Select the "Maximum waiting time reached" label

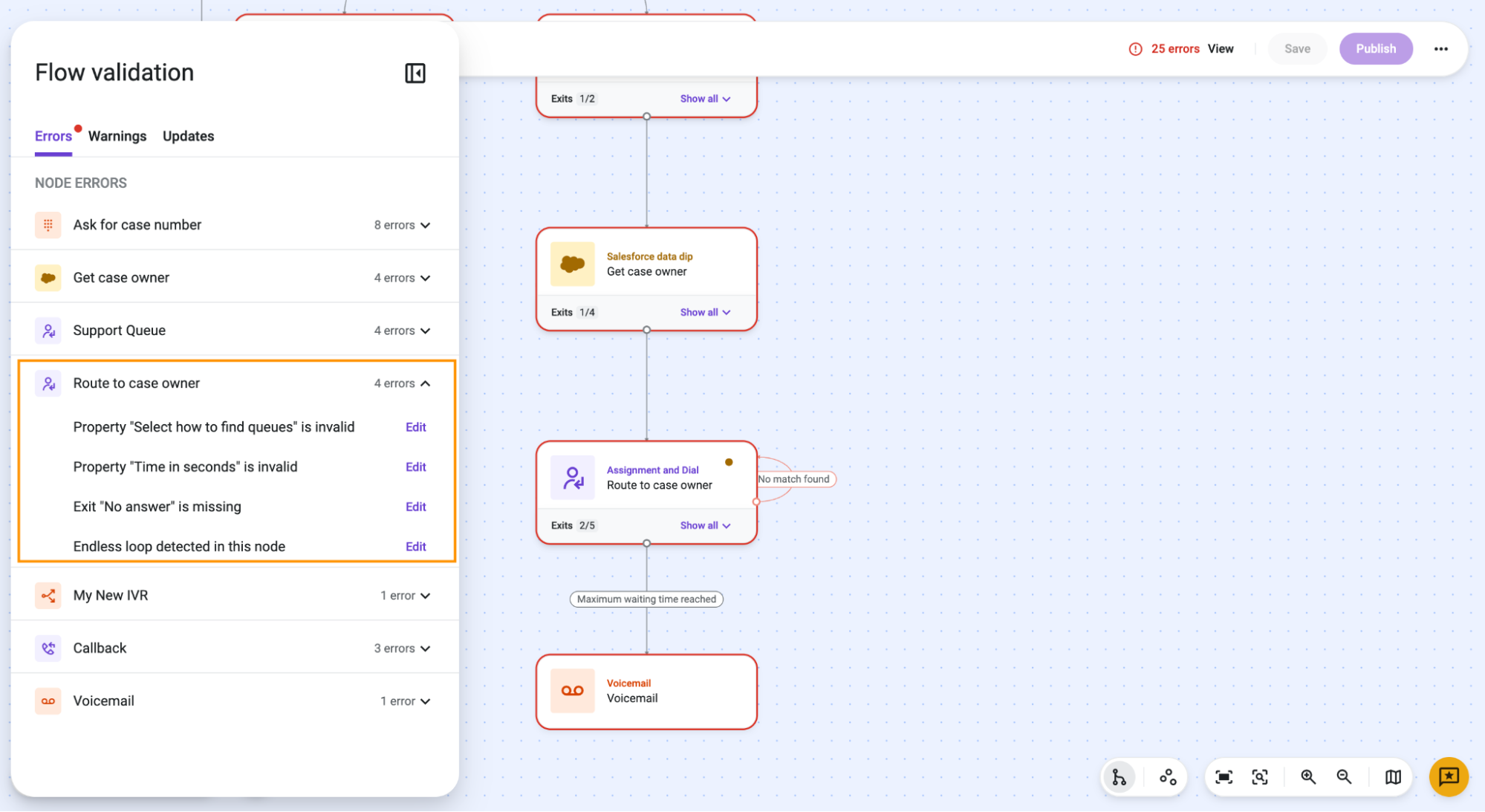click(646, 599)
